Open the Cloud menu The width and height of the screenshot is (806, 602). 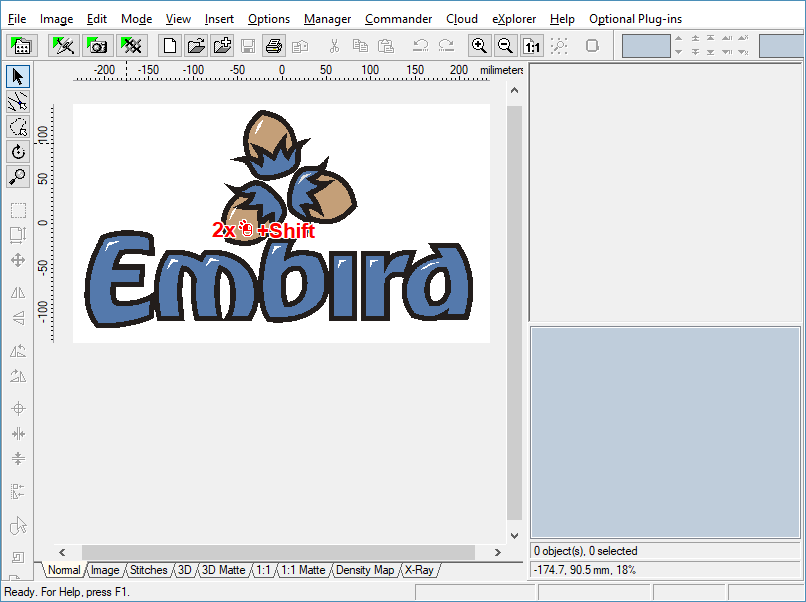pos(462,19)
